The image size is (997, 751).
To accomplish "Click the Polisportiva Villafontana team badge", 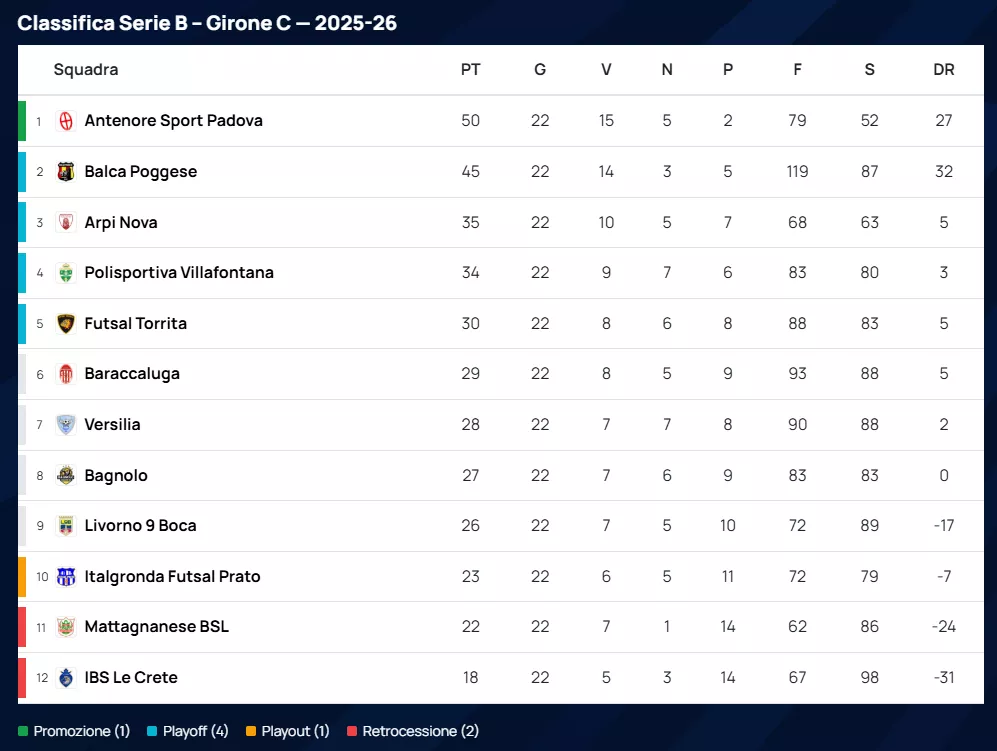I will (x=66, y=273).
